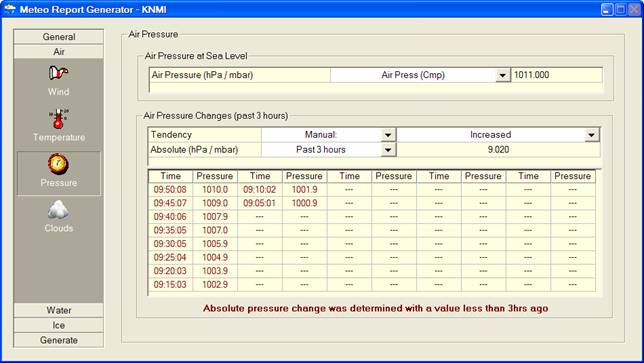Click the Generate button

(x=59, y=340)
